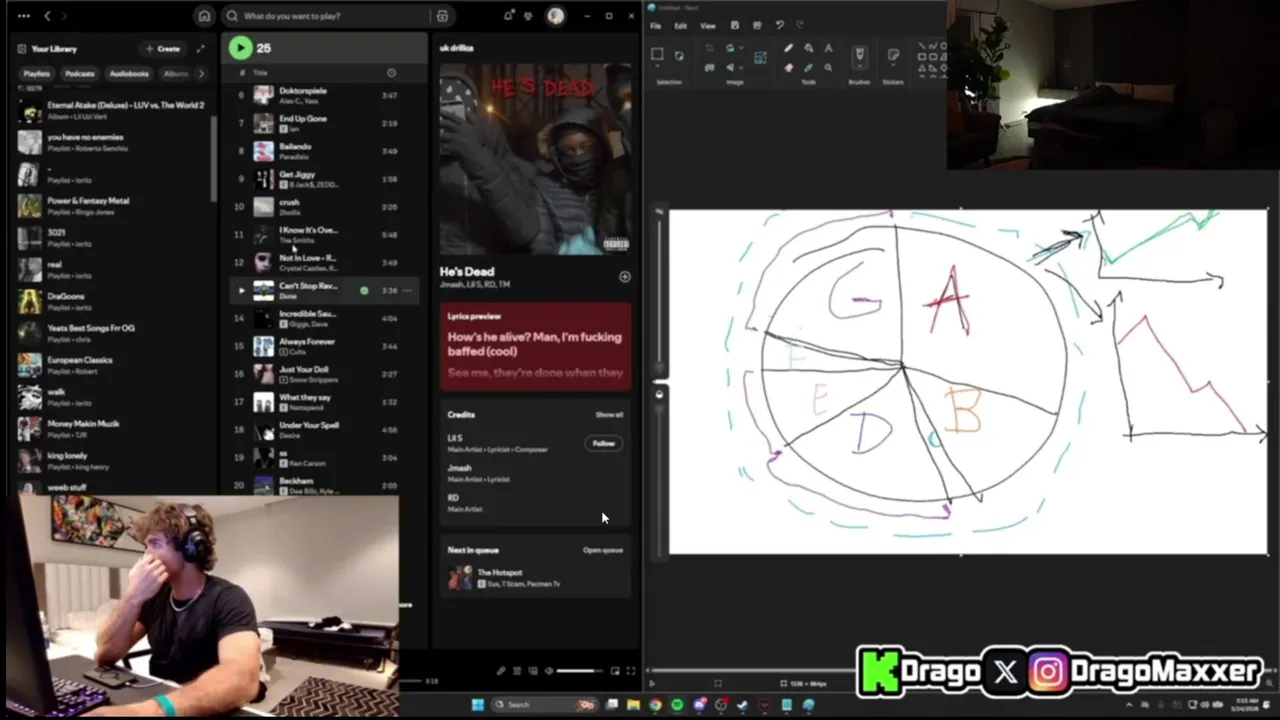
Task: Click Paint remove background icon
Action: (x=710, y=67)
